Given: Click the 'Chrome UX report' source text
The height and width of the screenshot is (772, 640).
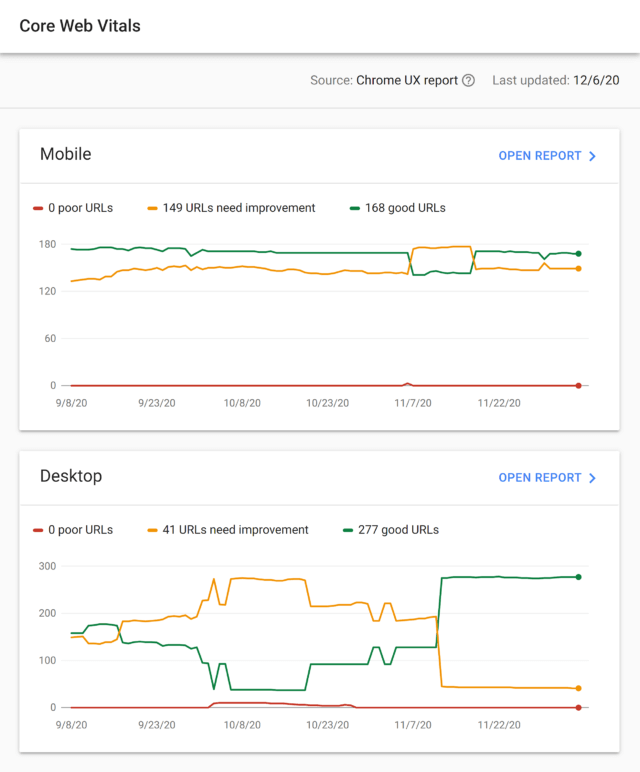Looking at the screenshot, I should tap(407, 80).
